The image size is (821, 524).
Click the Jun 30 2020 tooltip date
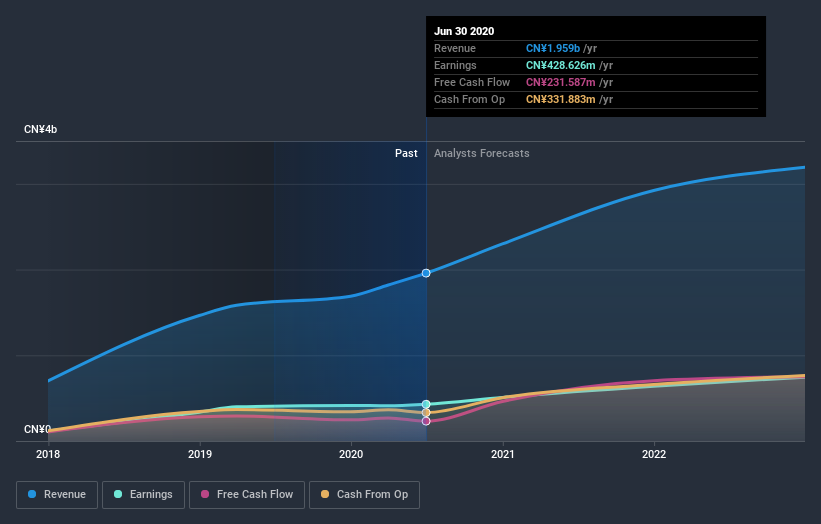click(464, 31)
